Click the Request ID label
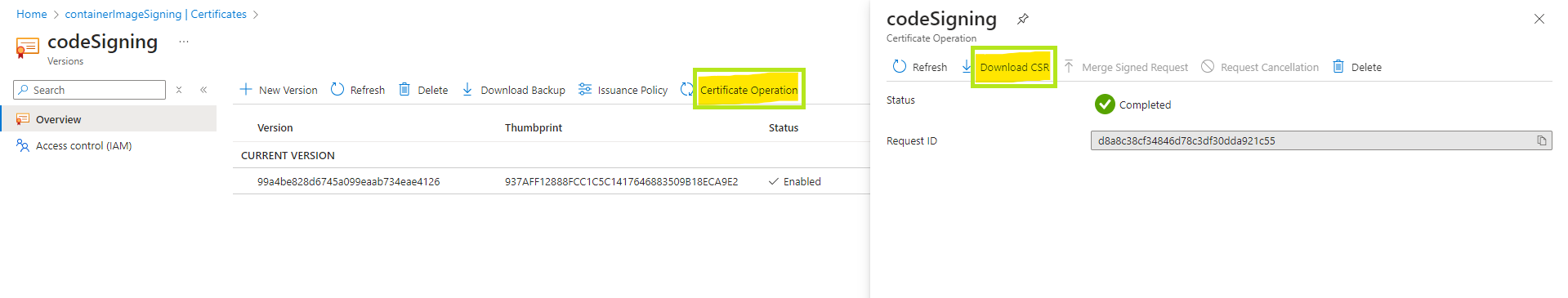Viewport: 1568px width, 298px height. tap(912, 140)
